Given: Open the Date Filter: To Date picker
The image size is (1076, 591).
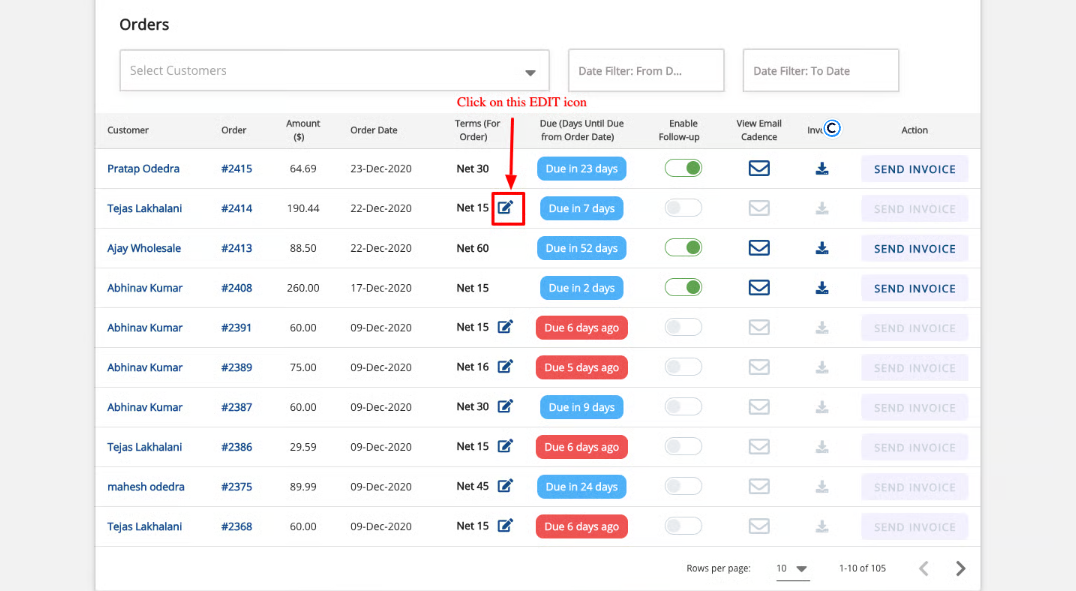Looking at the screenshot, I should (x=820, y=71).
